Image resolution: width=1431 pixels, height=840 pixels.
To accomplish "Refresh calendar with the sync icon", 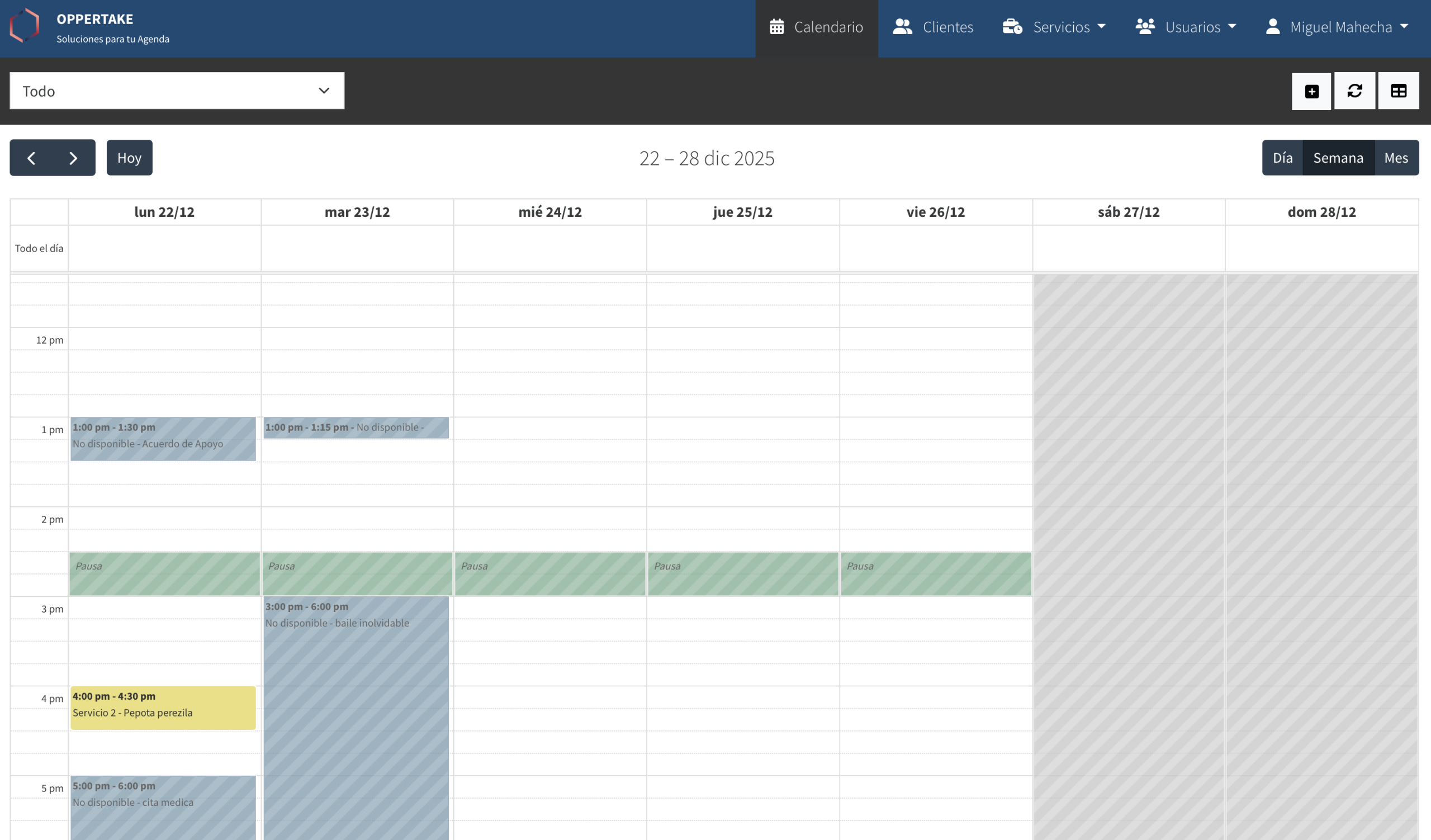I will coord(1354,92).
